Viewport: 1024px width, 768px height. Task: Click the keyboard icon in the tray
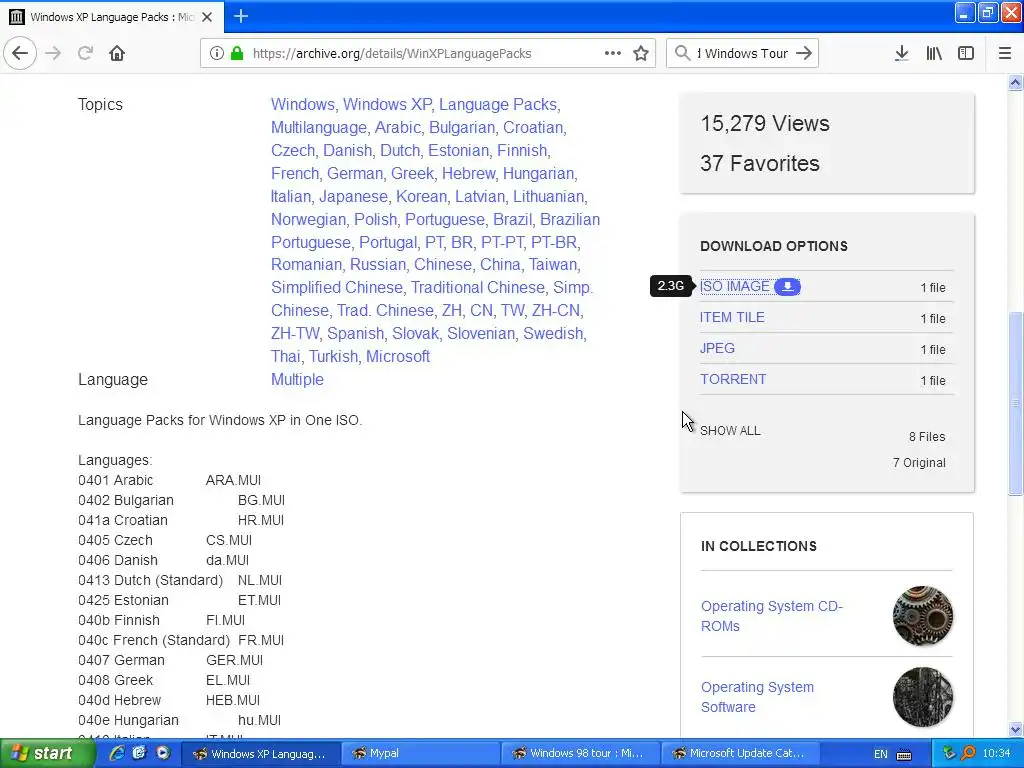click(904, 754)
